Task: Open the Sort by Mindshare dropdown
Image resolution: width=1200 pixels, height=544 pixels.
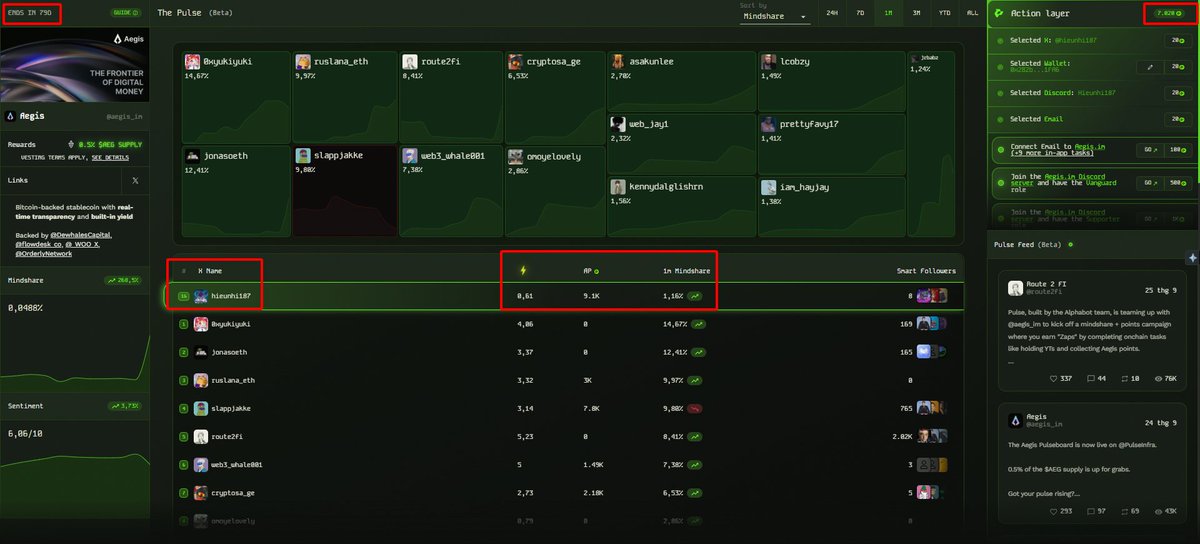Action: point(774,16)
